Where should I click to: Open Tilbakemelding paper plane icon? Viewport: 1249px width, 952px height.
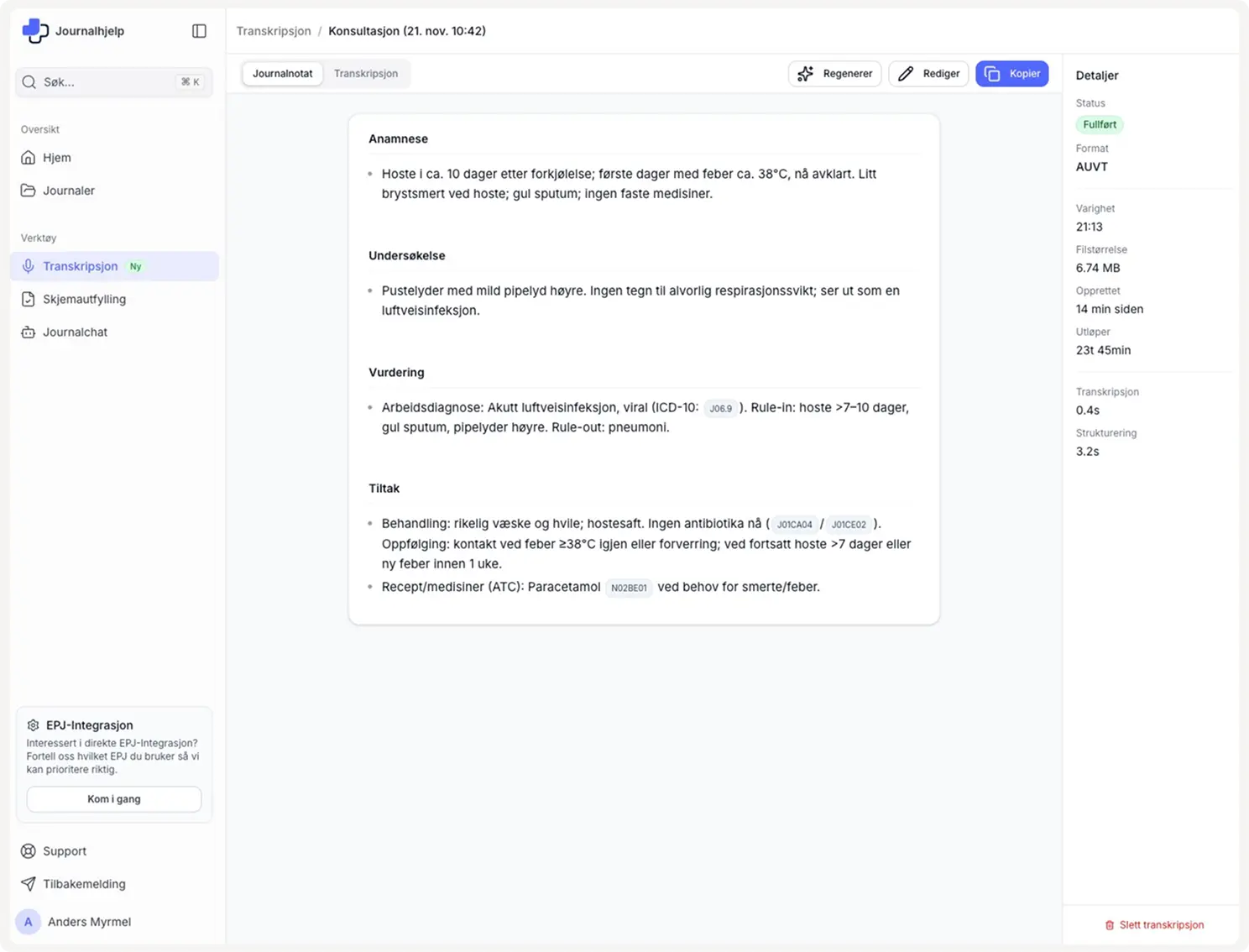coord(29,884)
